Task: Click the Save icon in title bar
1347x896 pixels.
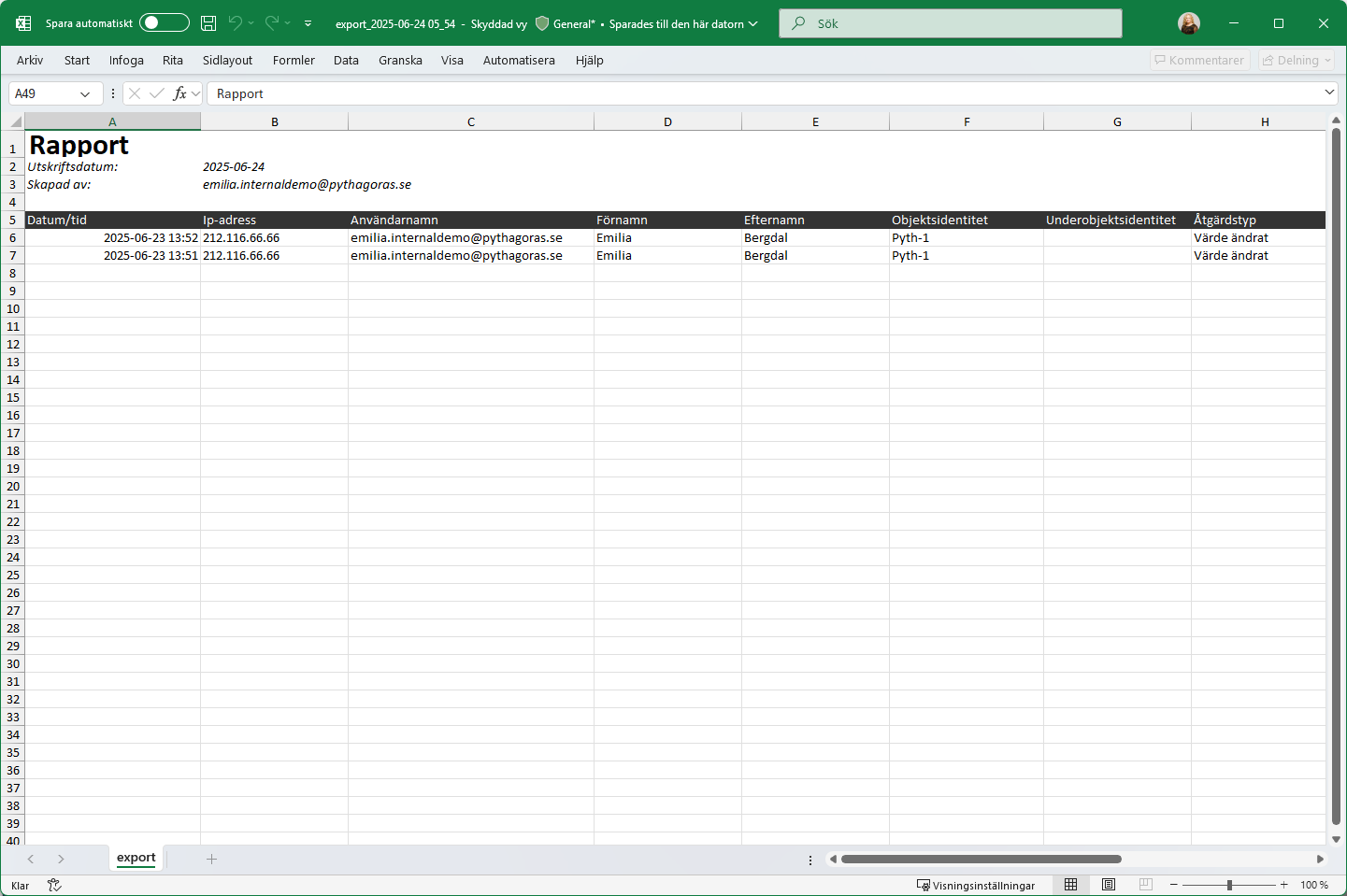Action: (x=208, y=23)
